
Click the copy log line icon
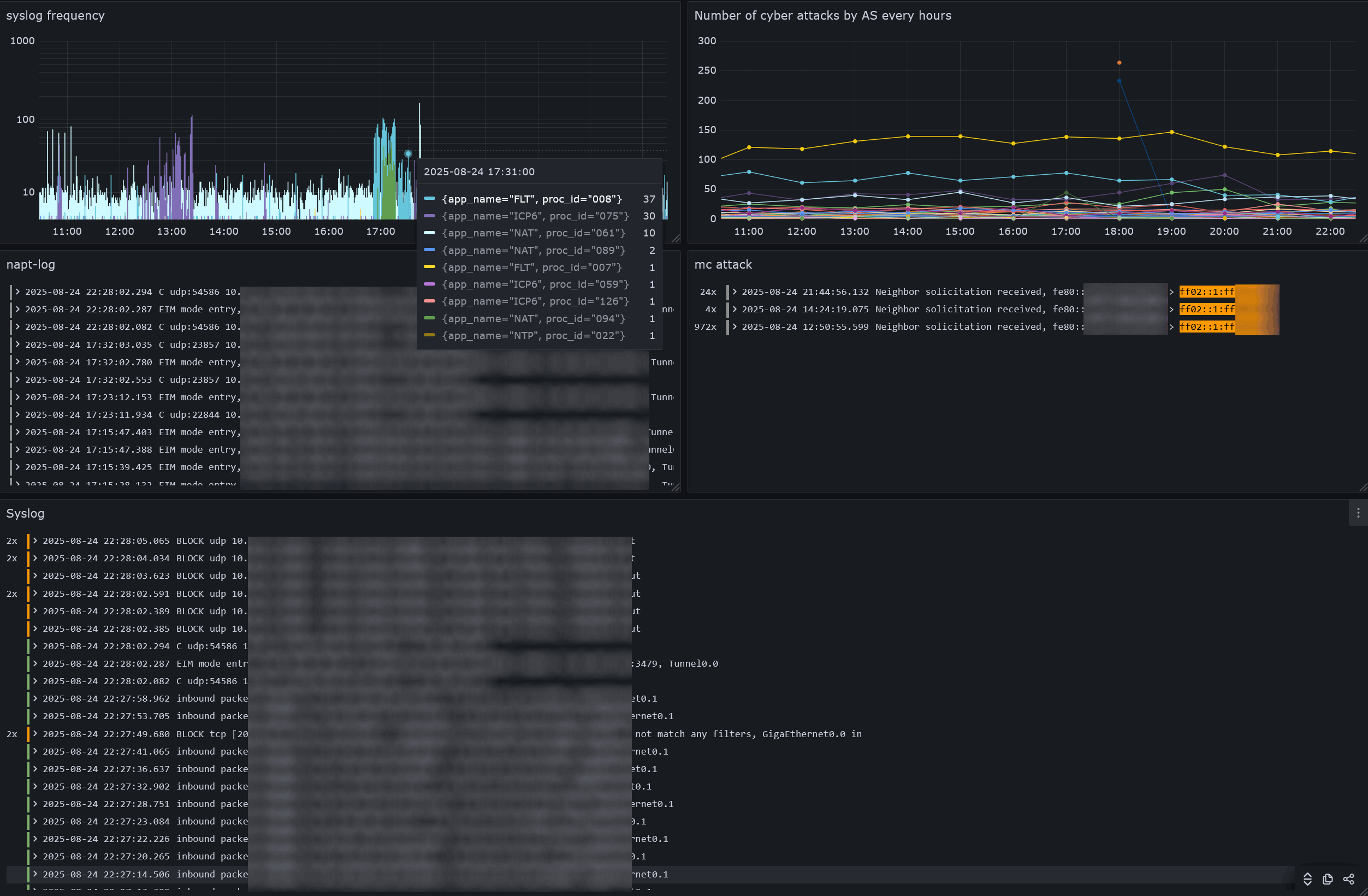pyautogui.click(x=1328, y=879)
